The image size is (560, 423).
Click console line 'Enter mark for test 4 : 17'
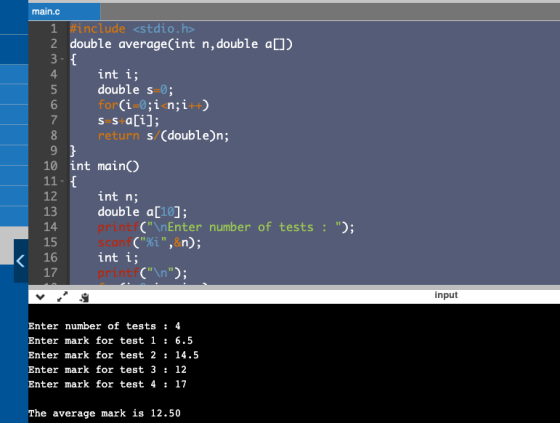point(108,384)
